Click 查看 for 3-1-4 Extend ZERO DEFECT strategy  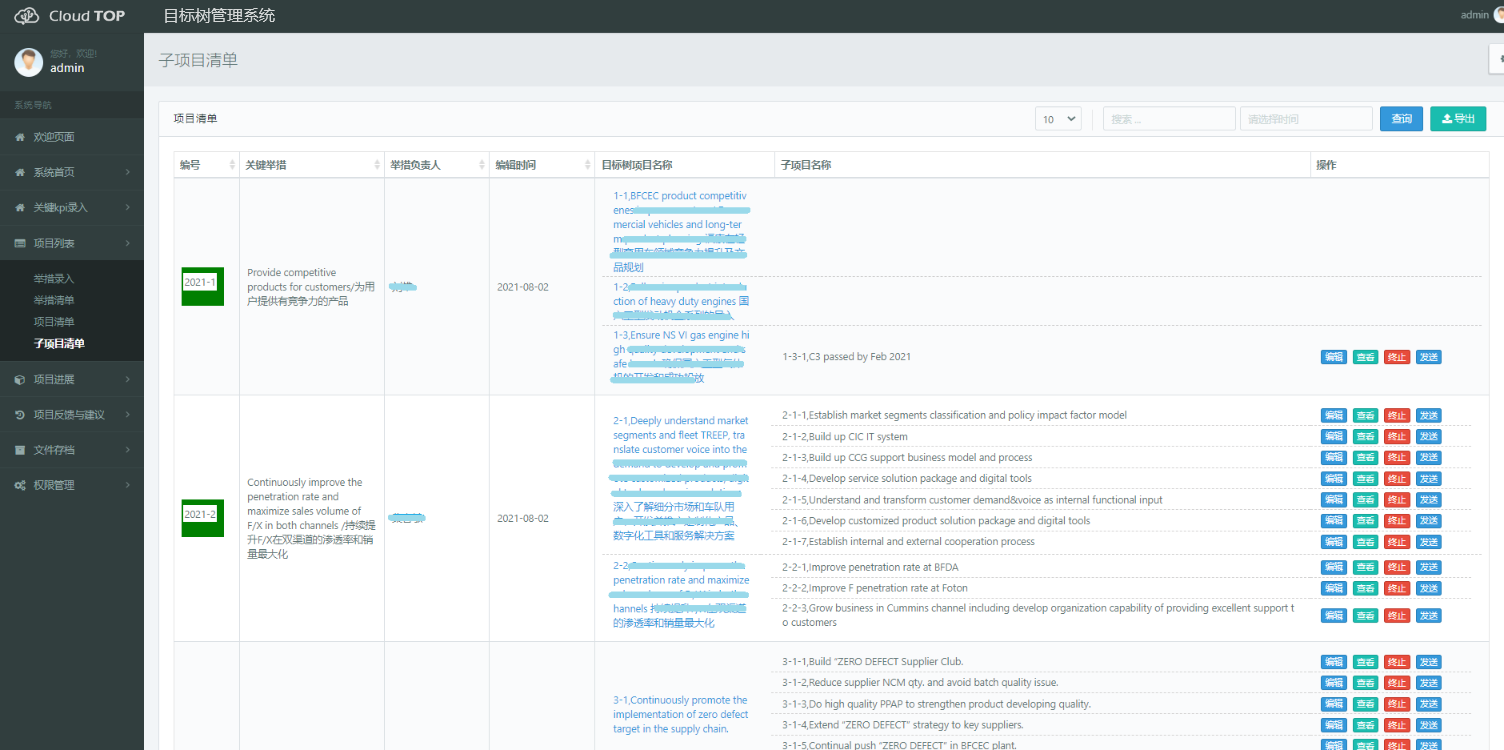click(1365, 725)
